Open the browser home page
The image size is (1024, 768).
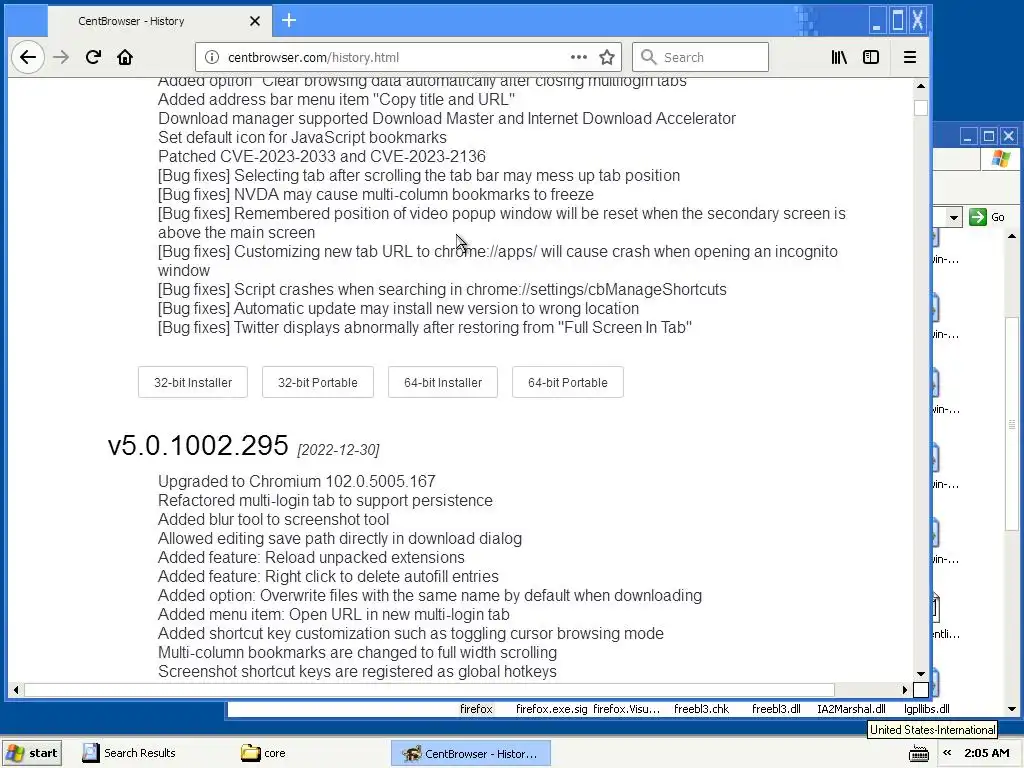tap(125, 57)
